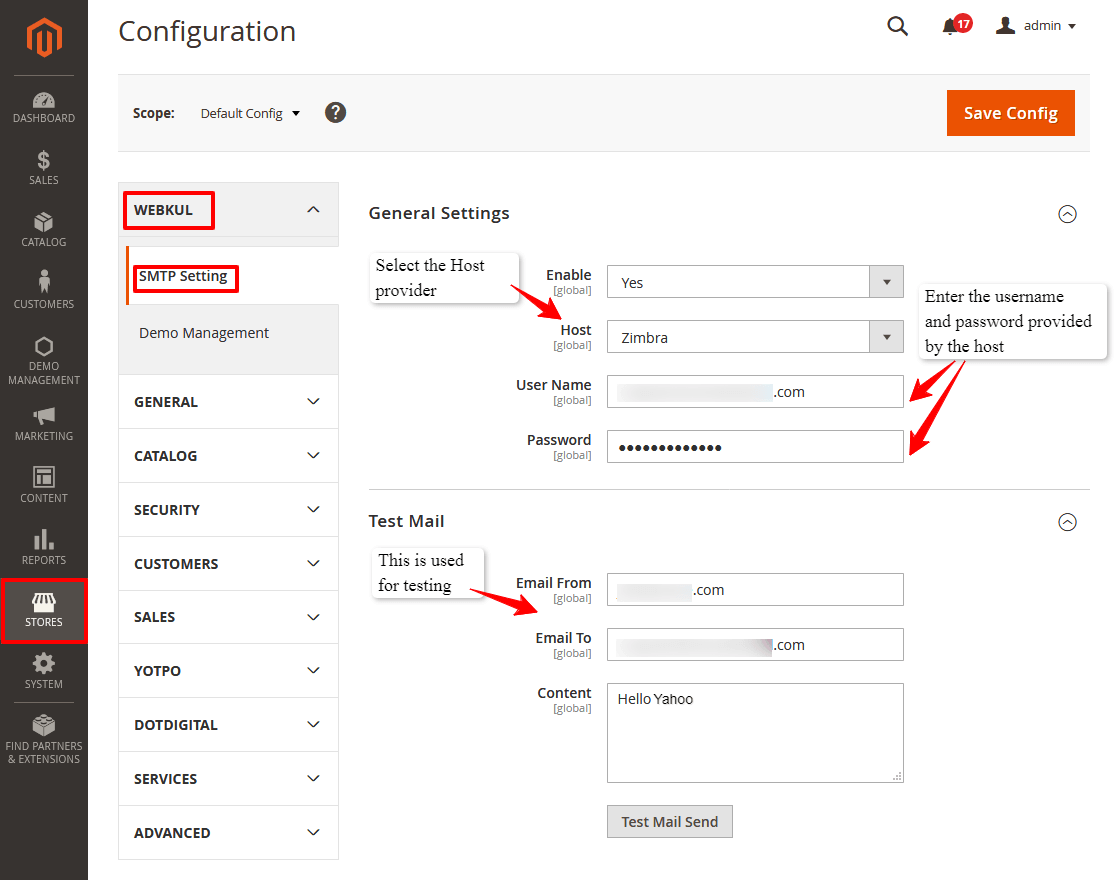Click the Test Mail Send button
Screen dimensions: 1120x880
coord(669,821)
